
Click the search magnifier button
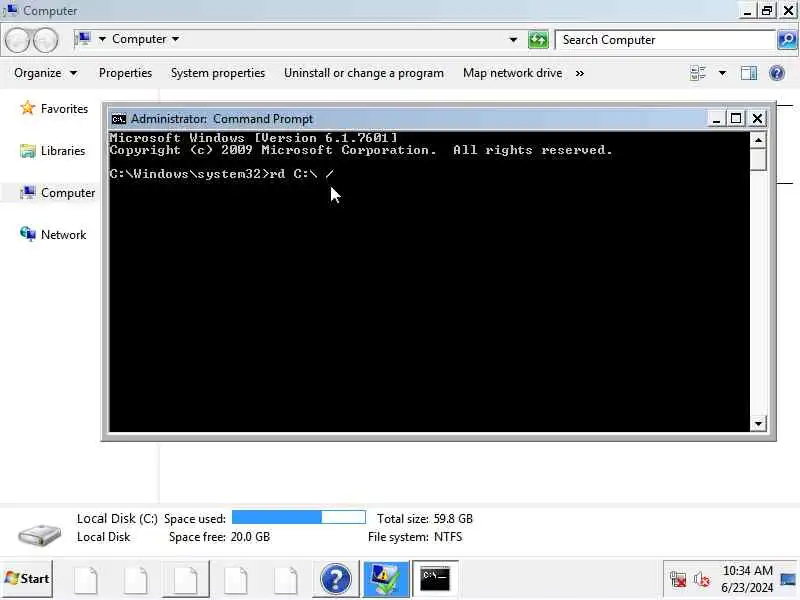787,40
